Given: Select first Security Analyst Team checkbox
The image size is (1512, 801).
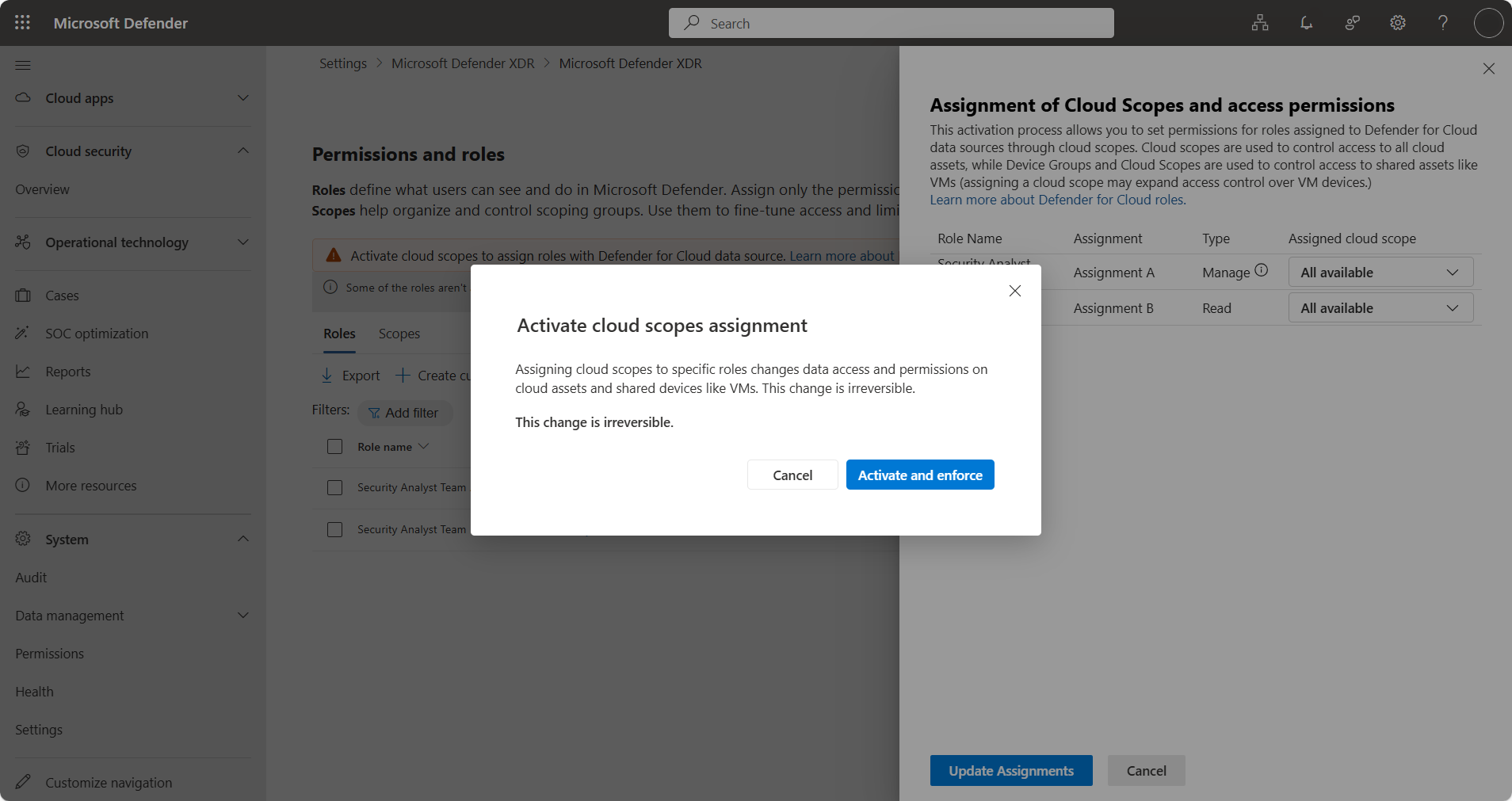Looking at the screenshot, I should (x=335, y=487).
